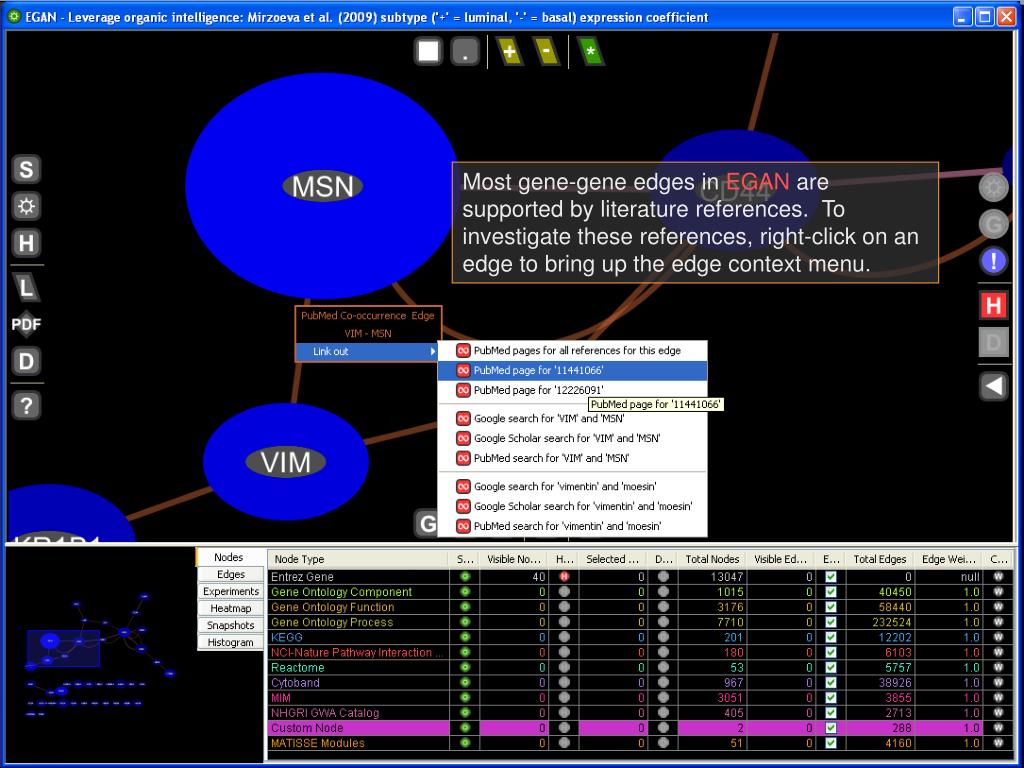
Task: Untick the edge checkbox for KEGG
Action: click(x=831, y=637)
